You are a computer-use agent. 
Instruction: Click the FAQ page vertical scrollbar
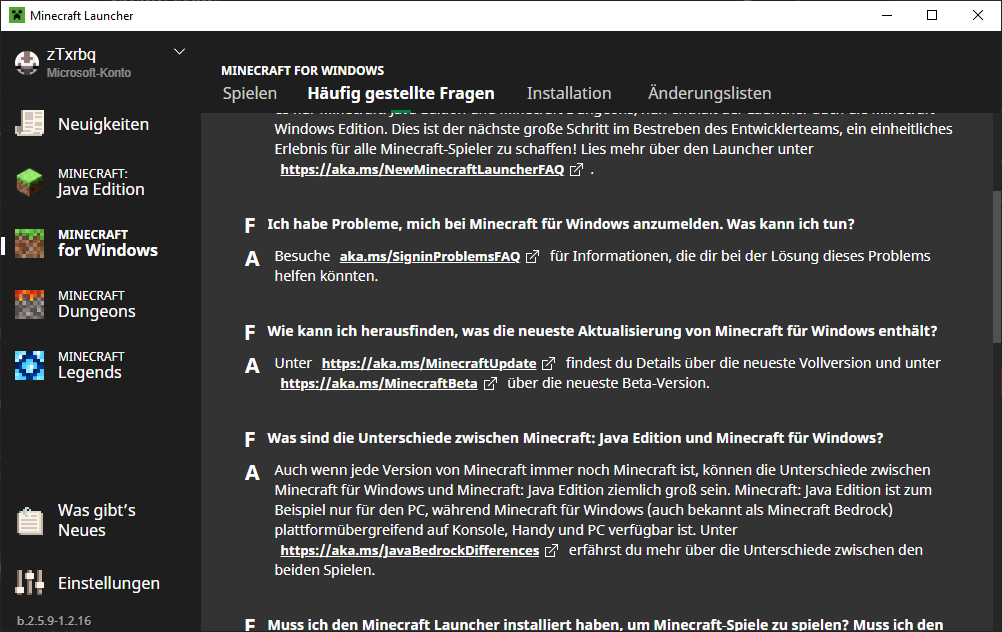pyautogui.click(x=997, y=267)
